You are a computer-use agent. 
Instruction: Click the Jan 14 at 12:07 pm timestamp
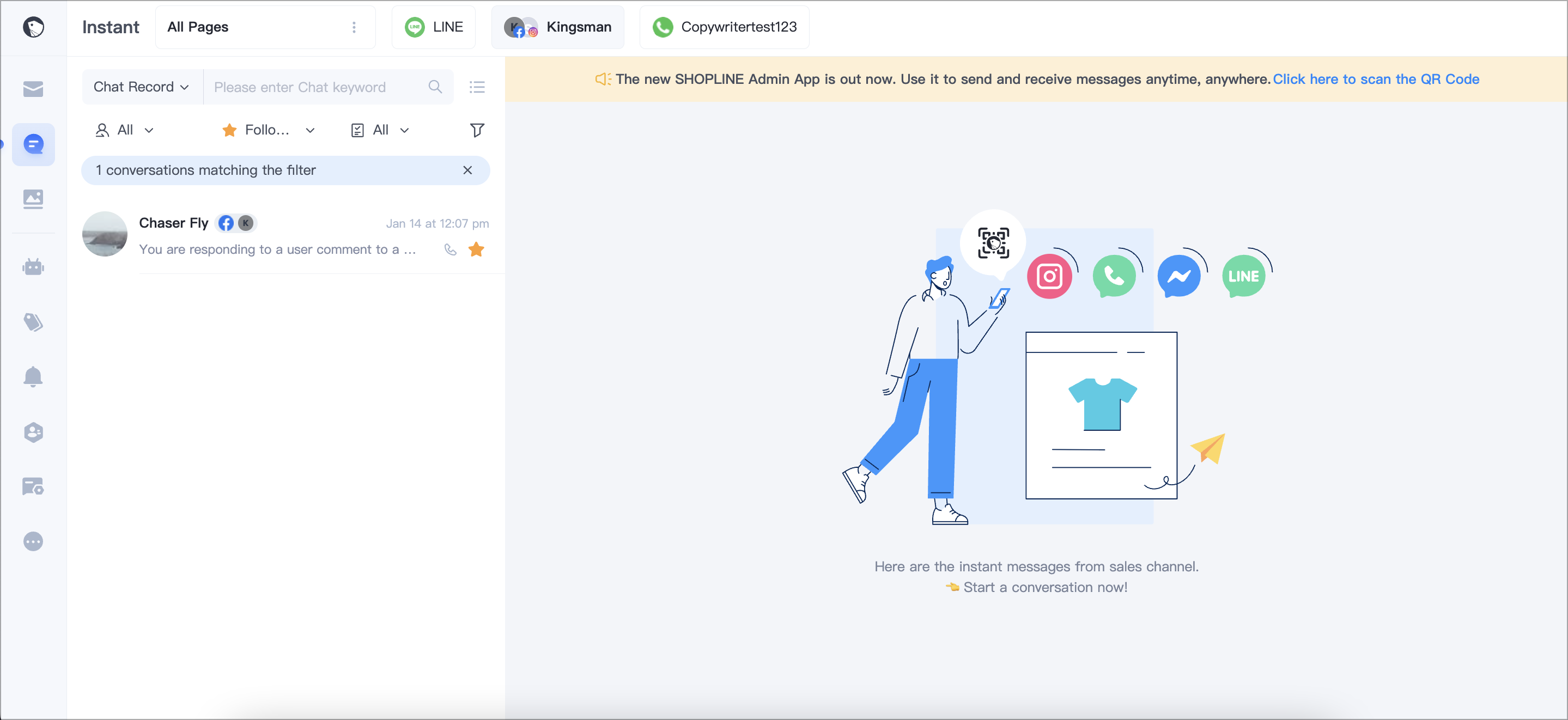click(437, 223)
